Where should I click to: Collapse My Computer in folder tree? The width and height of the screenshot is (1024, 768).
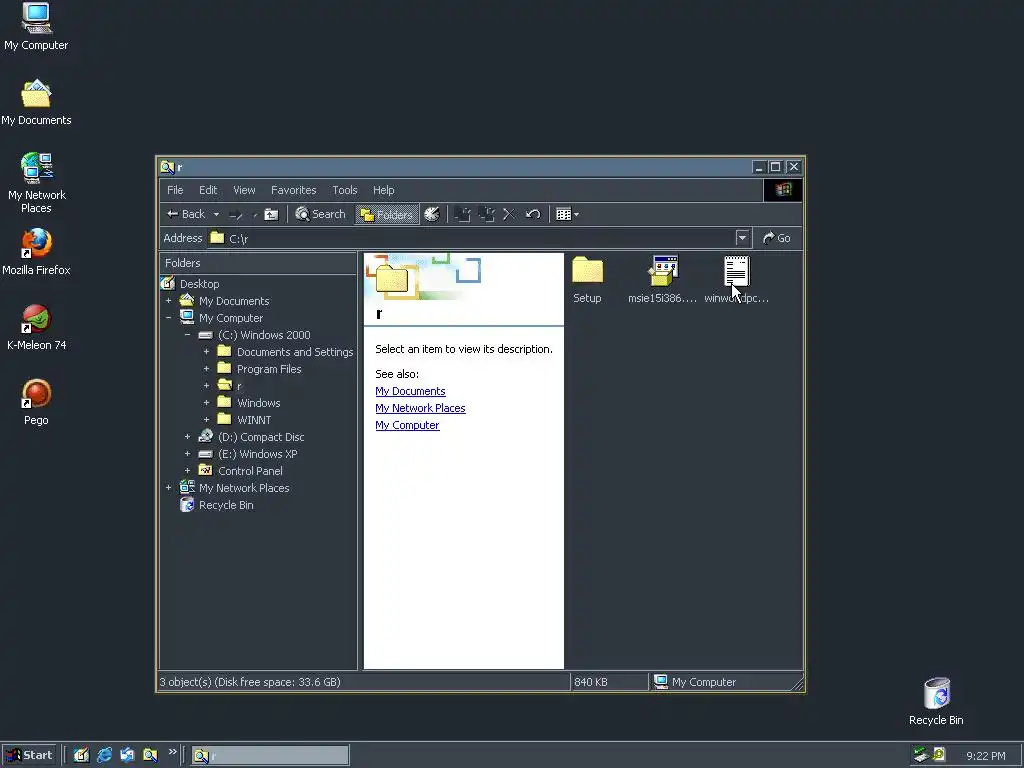168,318
